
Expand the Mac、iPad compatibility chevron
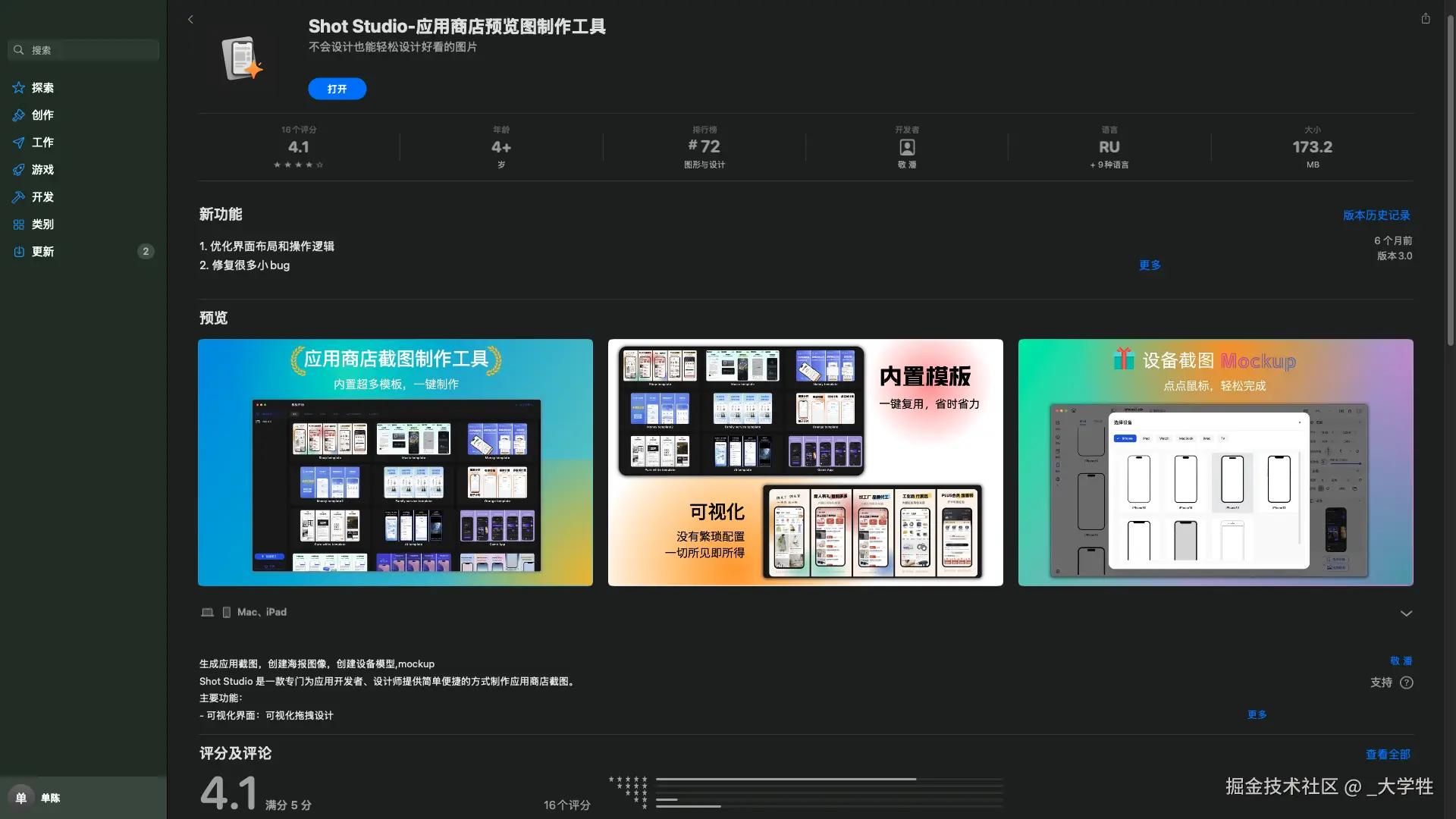pos(1406,613)
